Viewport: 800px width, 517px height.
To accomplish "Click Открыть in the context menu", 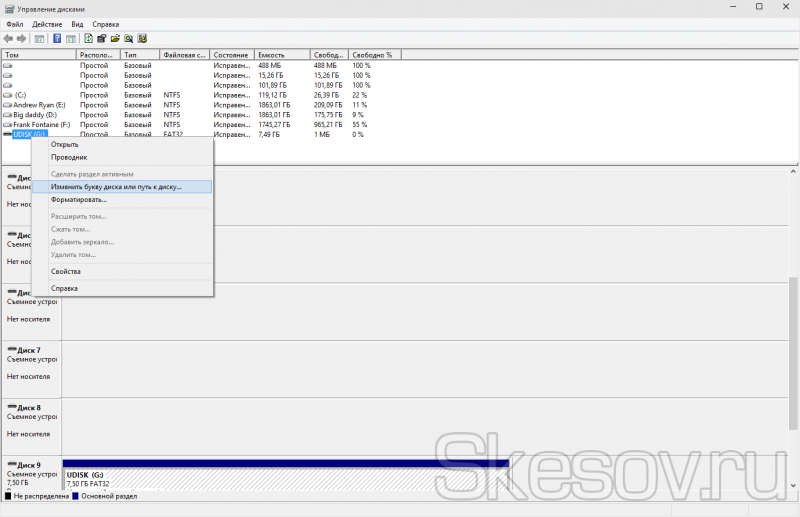I will 65,144.
